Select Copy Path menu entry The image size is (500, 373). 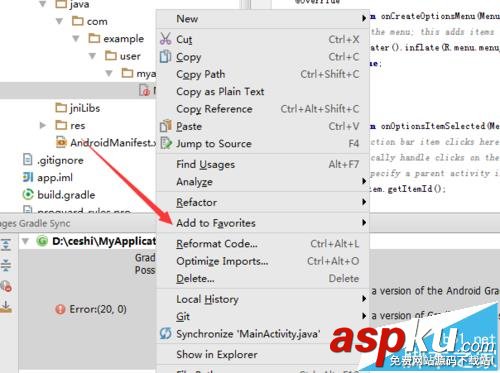coord(263,74)
